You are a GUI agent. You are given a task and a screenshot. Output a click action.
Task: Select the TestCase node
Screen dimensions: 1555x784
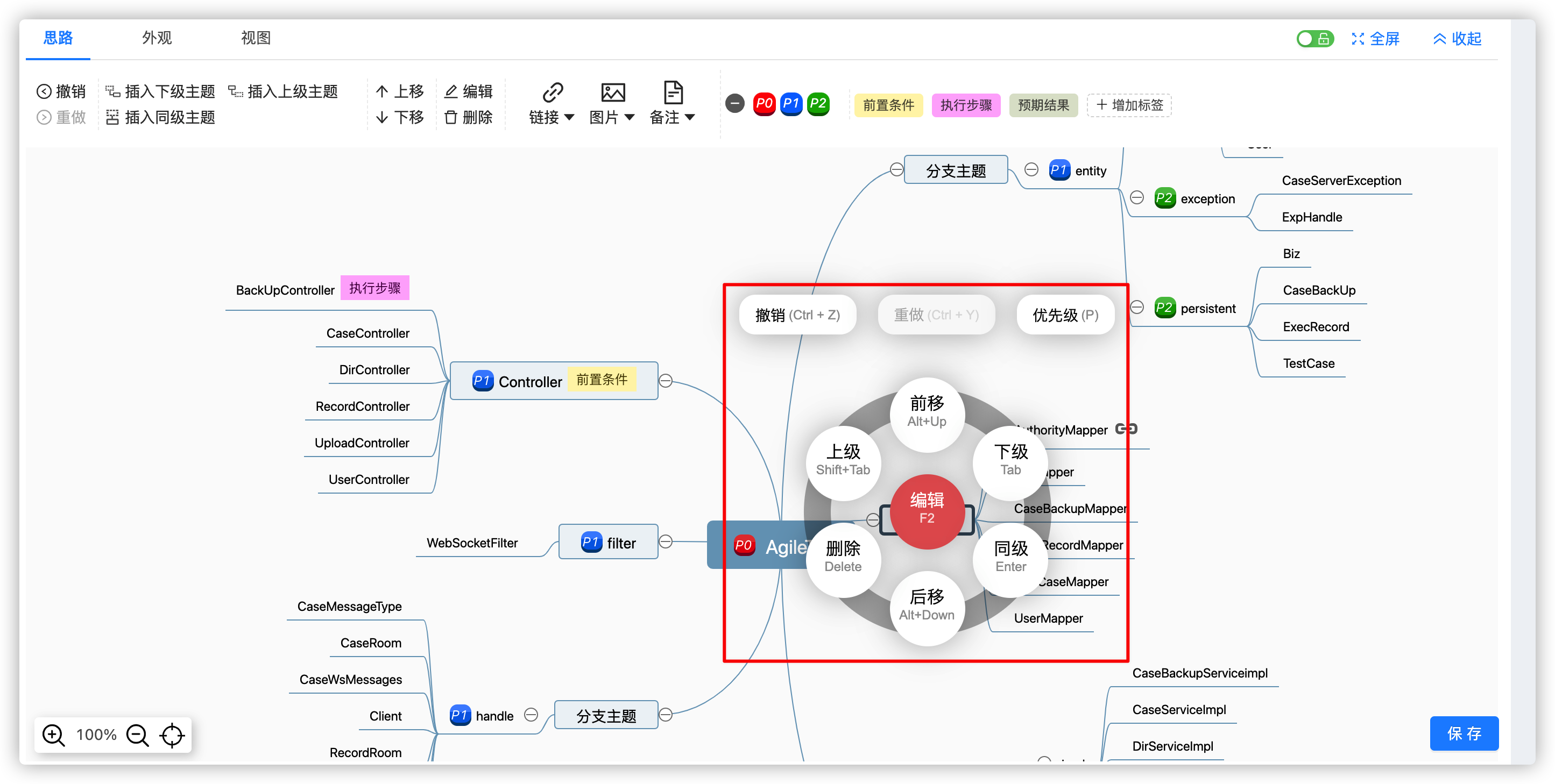point(1309,363)
